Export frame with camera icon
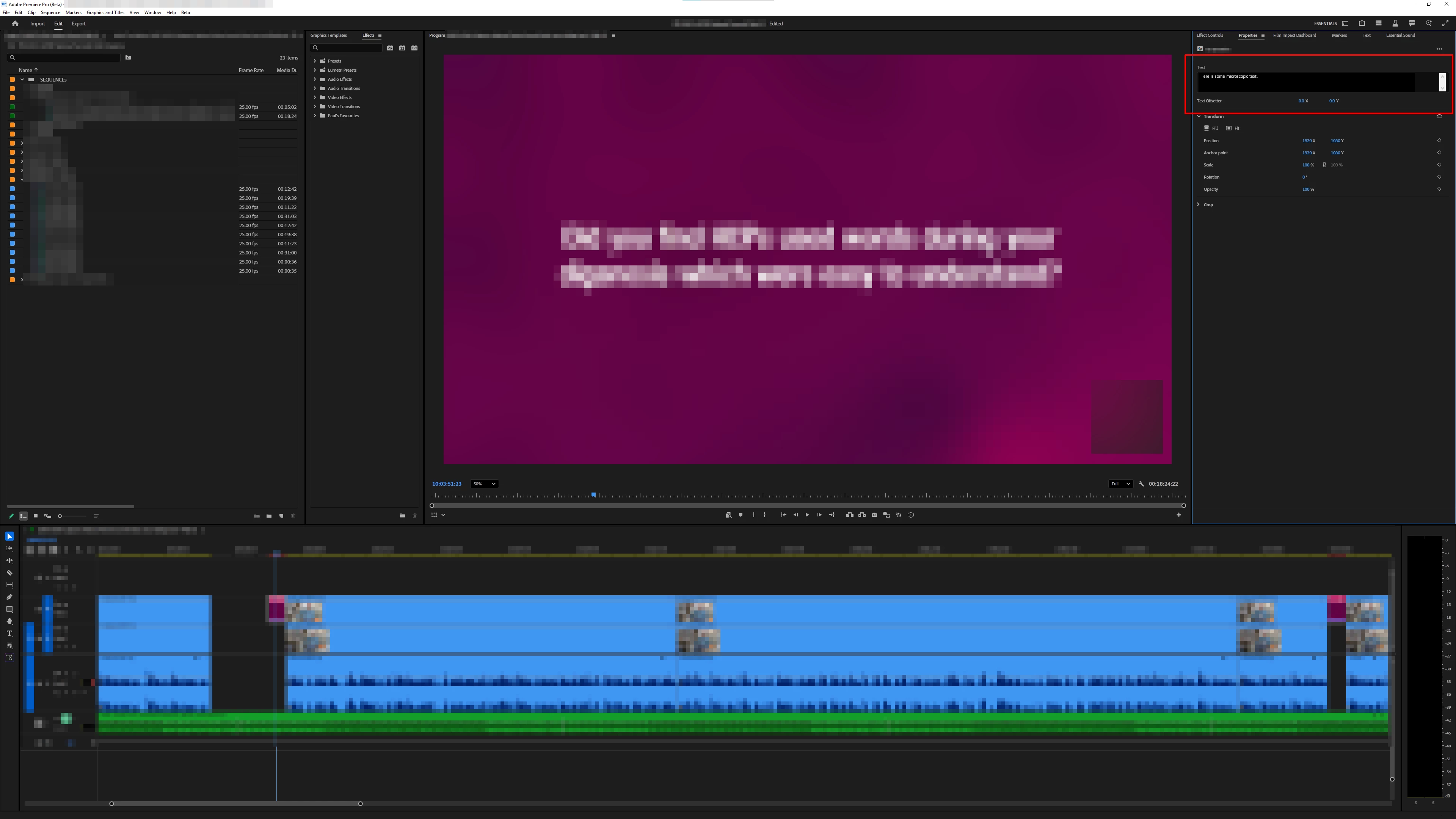1456x819 pixels. click(874, 515)
